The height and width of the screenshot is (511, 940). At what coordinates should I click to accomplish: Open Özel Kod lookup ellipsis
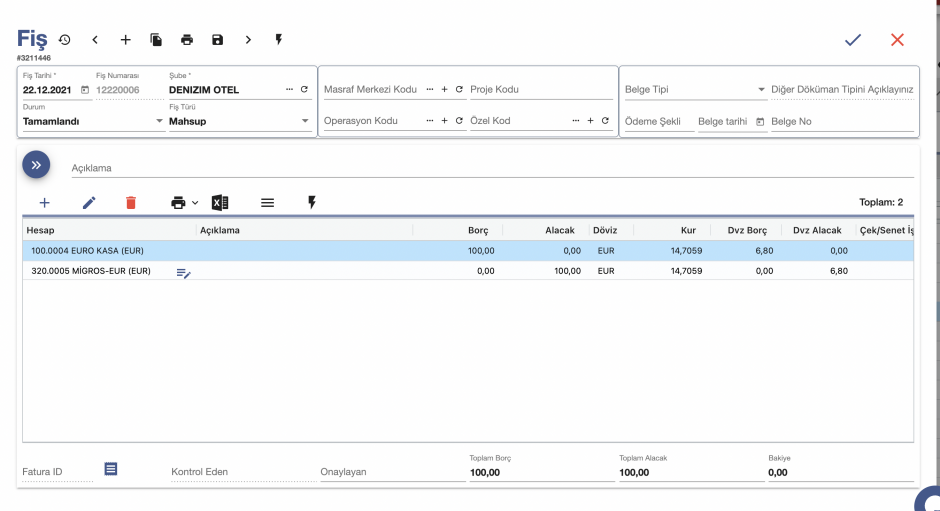[576, 121]
